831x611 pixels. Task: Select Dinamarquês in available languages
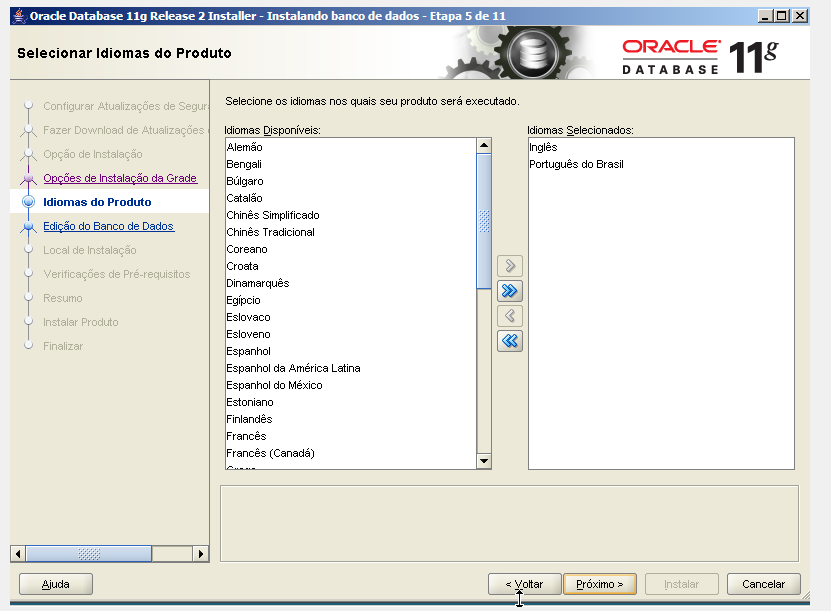point(351,283)
